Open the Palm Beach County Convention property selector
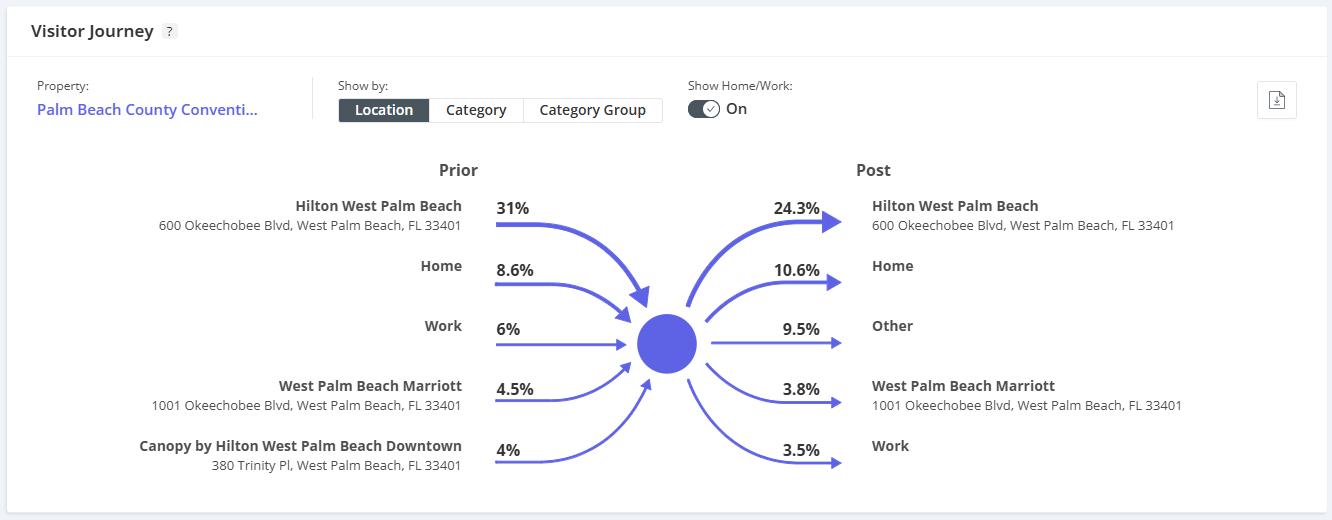Screen dimensions: 1332x520 click(x=147, y=110)
